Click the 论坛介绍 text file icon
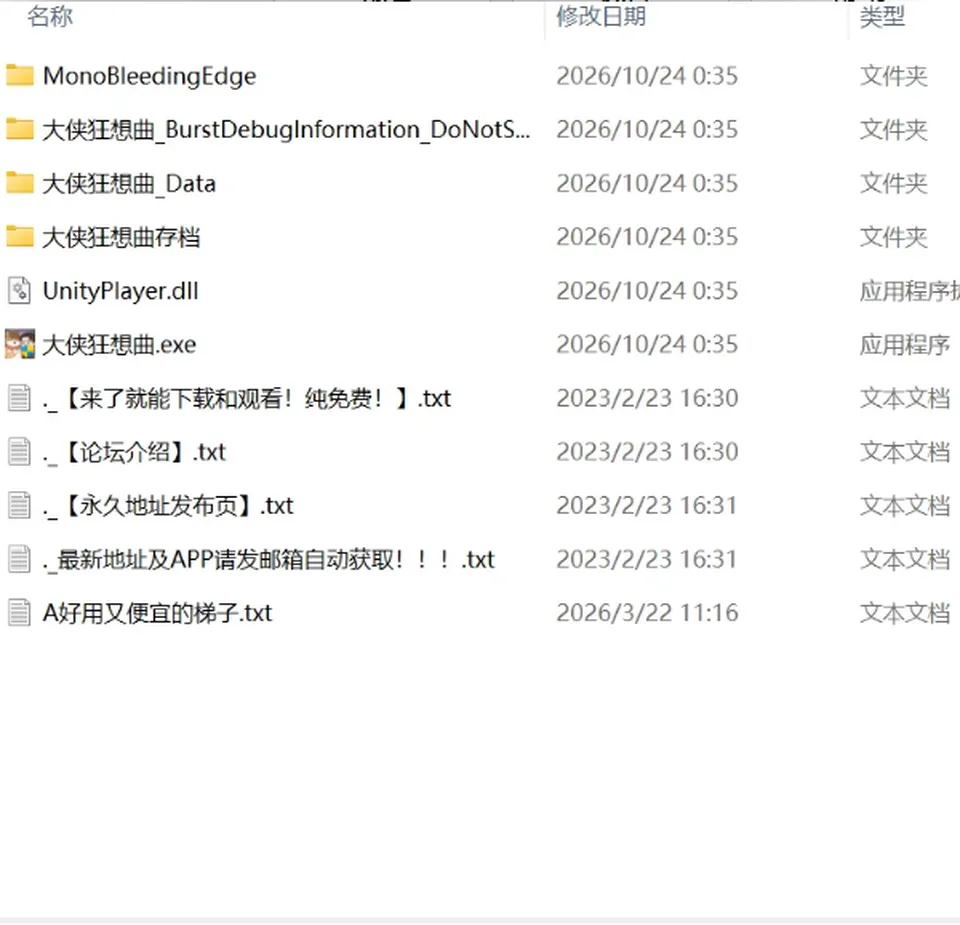The height and width of the screenshot is (925, 960). [20, 452]
